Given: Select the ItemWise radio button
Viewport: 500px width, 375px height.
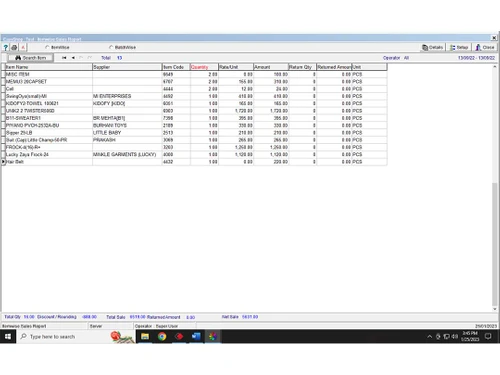Looking at the screenshot, I should [x=47, y=47].
